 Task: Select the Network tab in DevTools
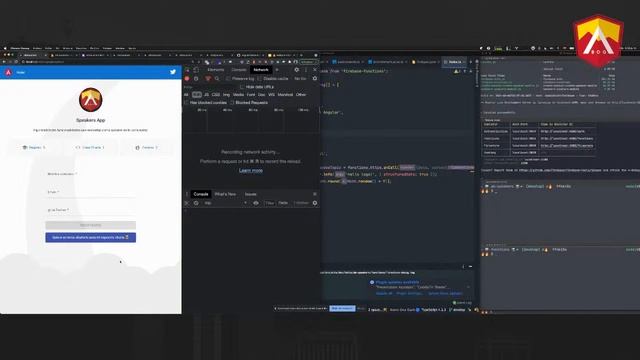(x=261, y=70)
